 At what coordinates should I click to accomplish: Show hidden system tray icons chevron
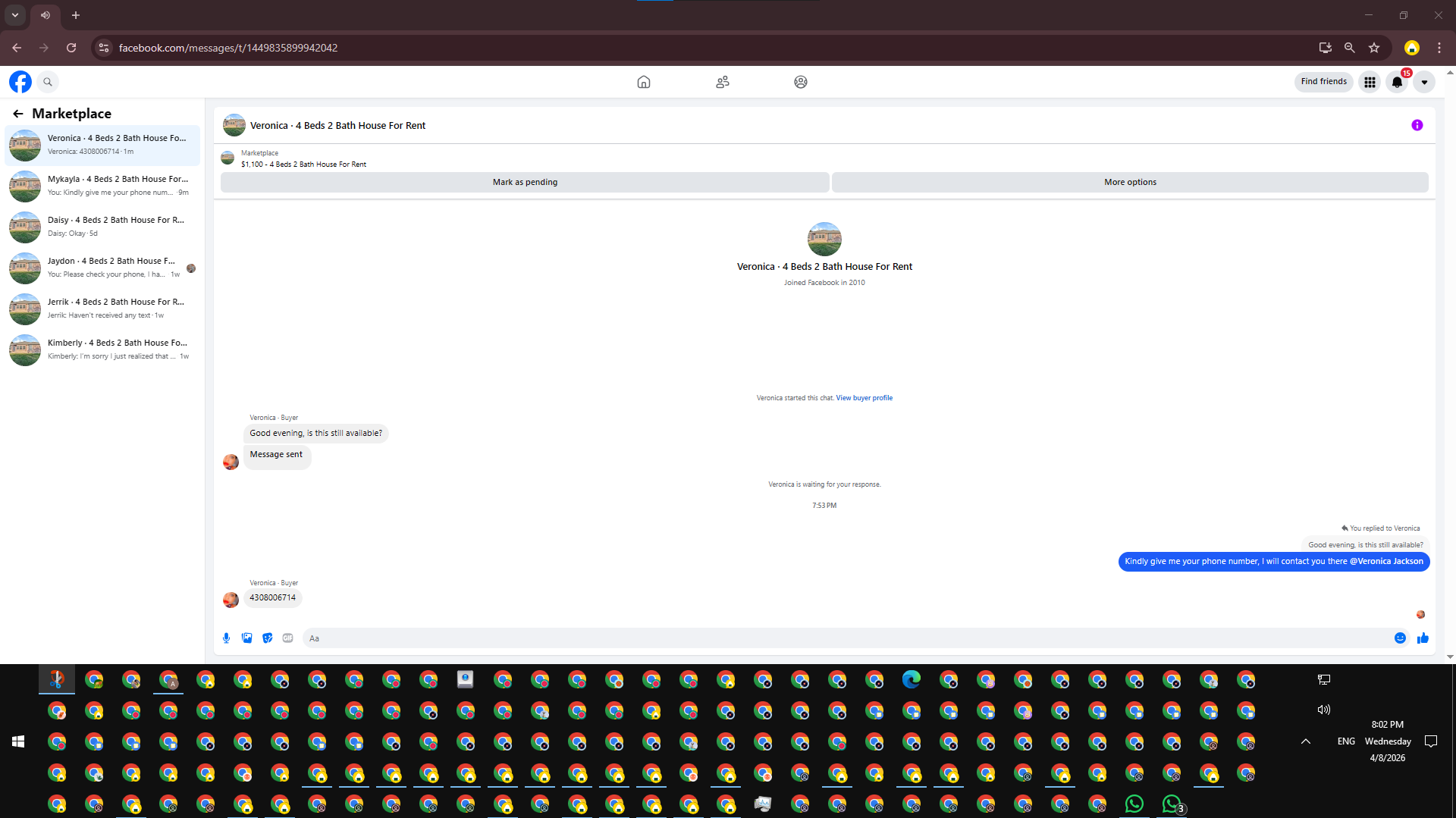pyautogui.click(x=1306, y=741)
